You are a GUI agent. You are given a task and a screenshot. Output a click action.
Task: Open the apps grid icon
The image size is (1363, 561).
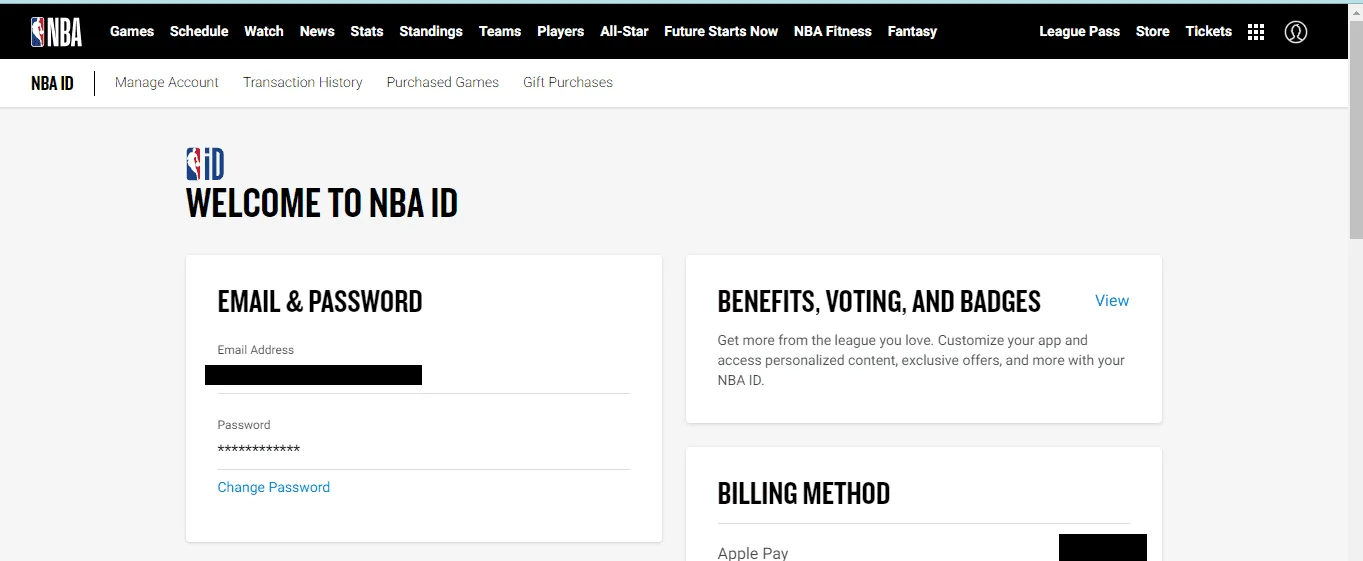click(1256, 32)
